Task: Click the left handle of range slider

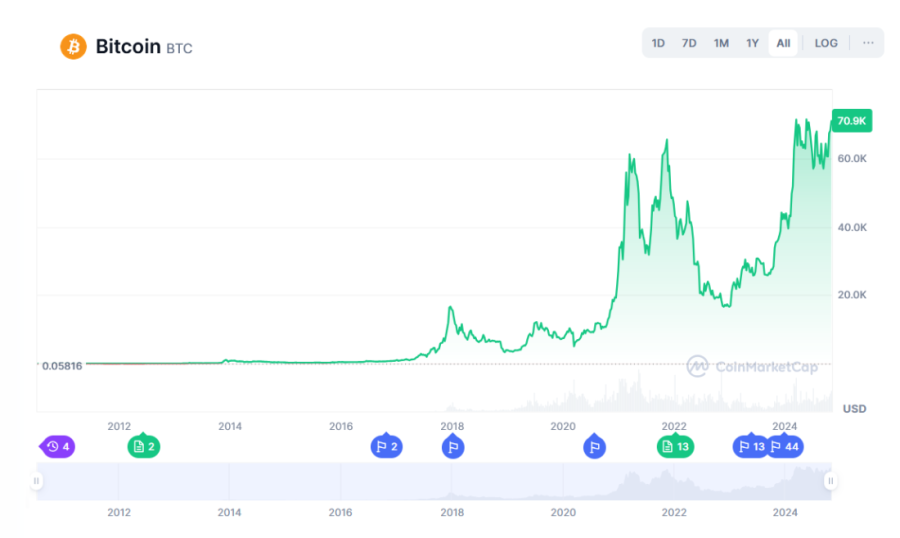Action: click(37, 481)
